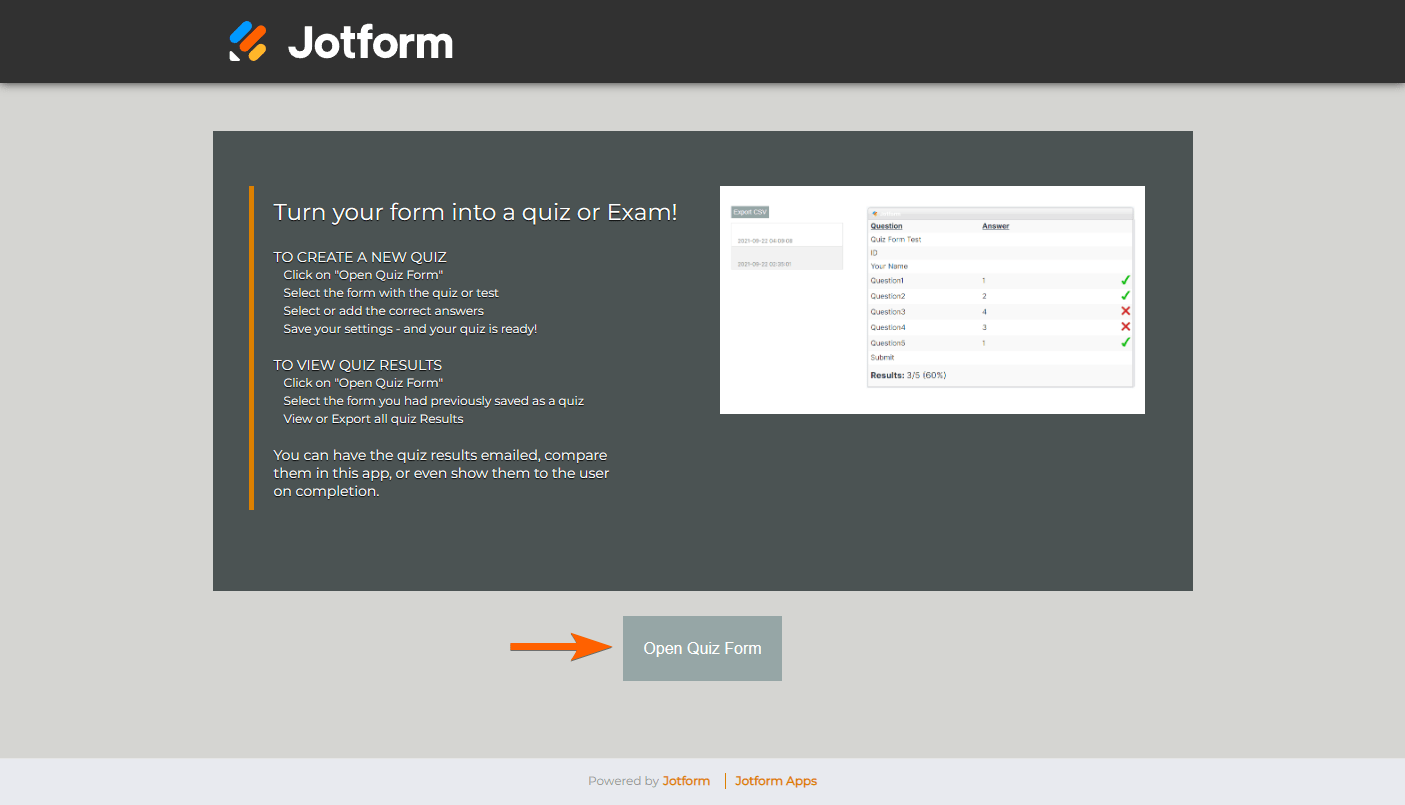Click the step "Select or add the correct answers"
Screen dimensions: 1405x805
383,311
